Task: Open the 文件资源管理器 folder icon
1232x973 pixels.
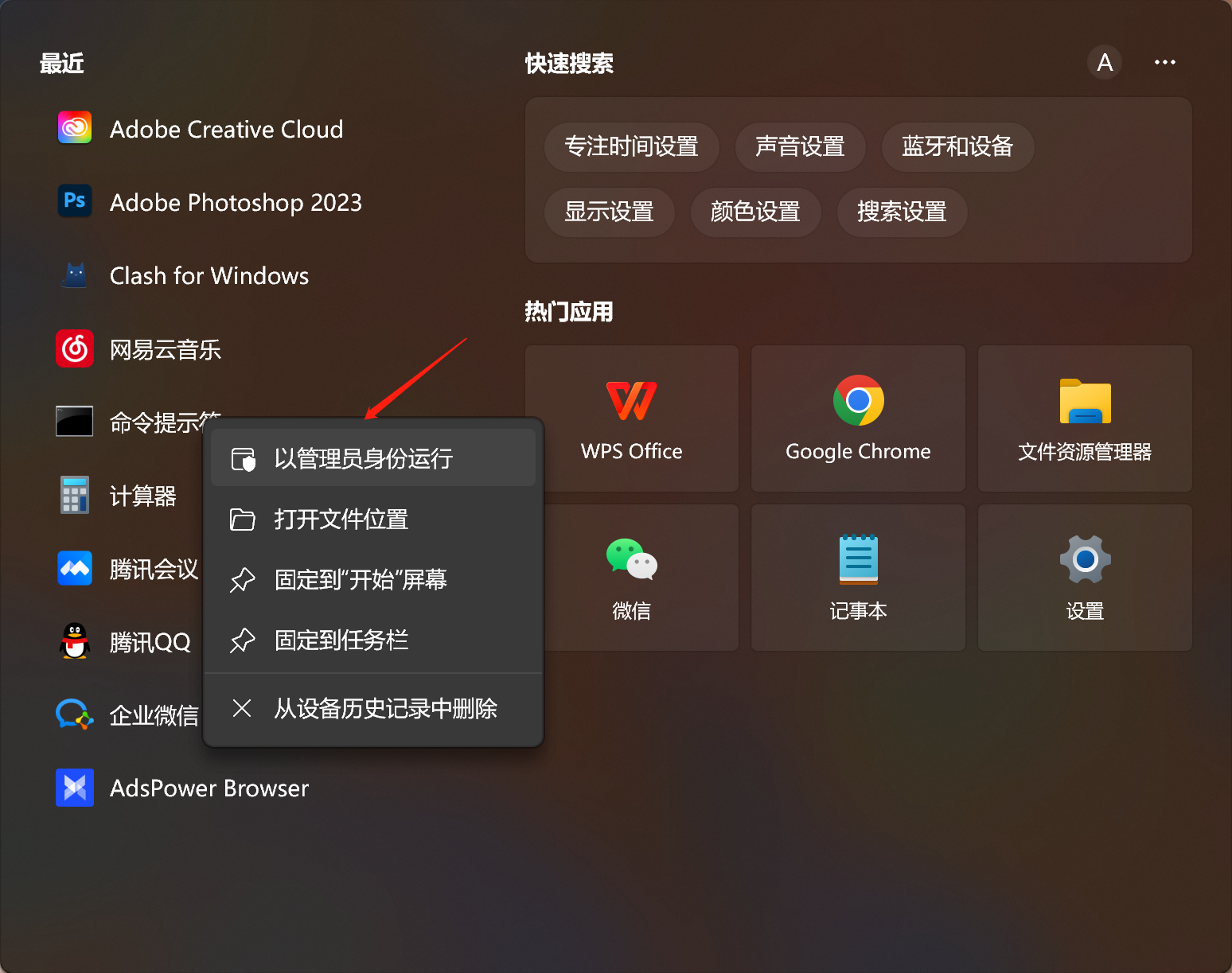Action: (x=1085, y=401)
